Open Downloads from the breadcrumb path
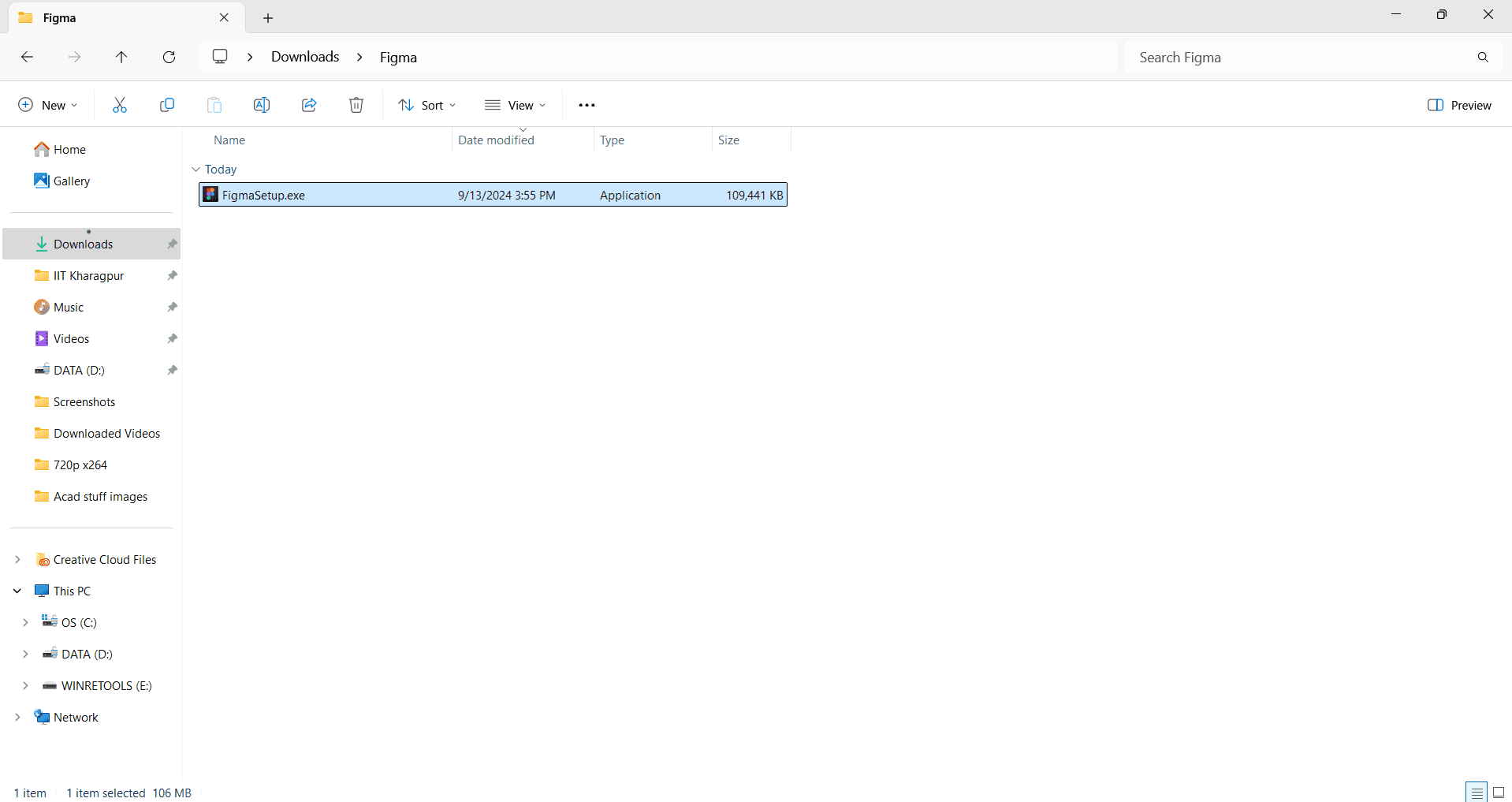The width and height of the screenshot is (1512, 802). 304,57
